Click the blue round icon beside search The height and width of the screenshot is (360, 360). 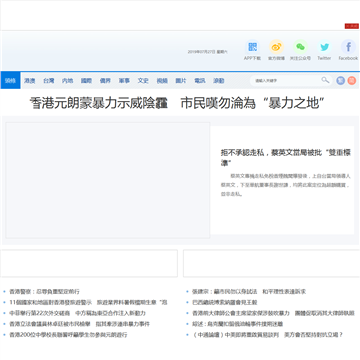(x=340, y=80)
